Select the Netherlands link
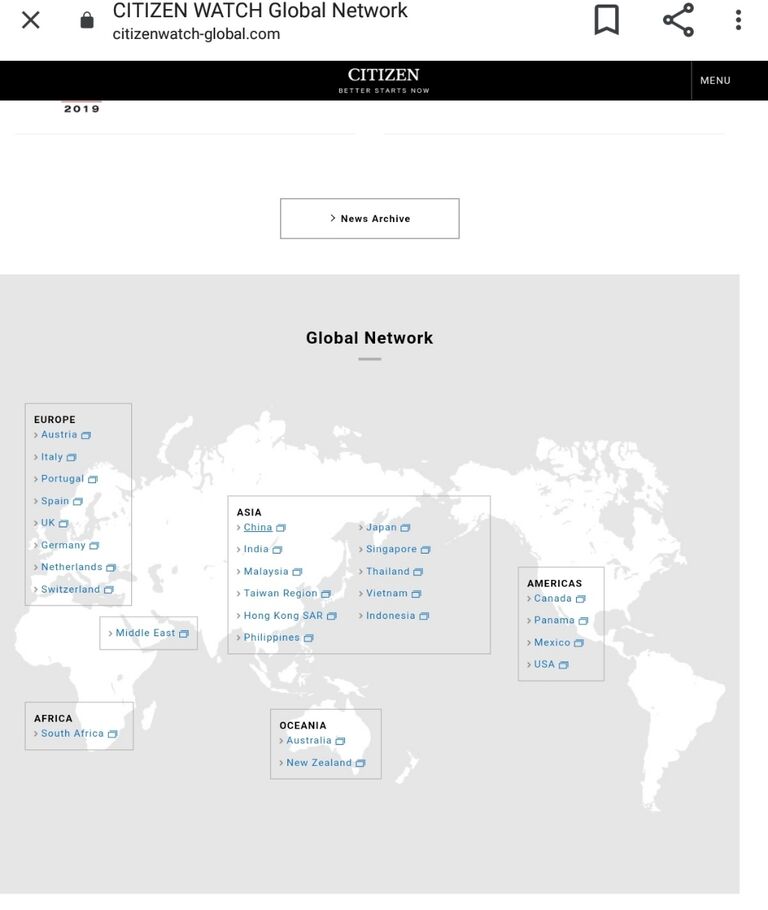 (71, 567)
